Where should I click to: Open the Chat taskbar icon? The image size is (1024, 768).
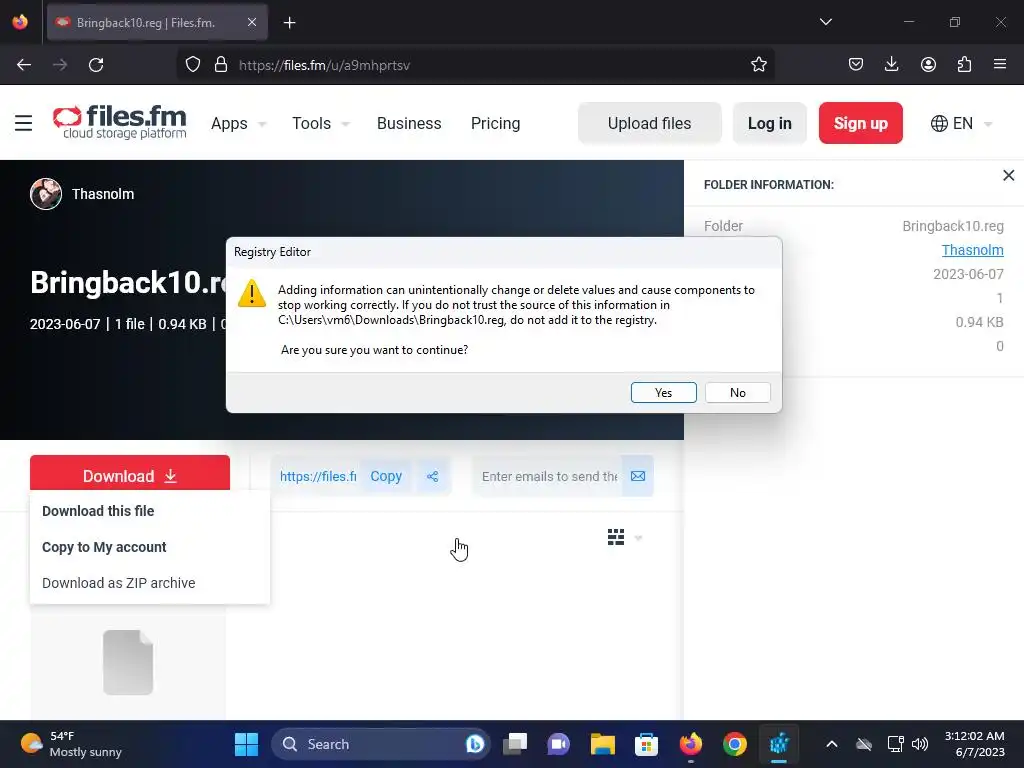tap(558, 744)
